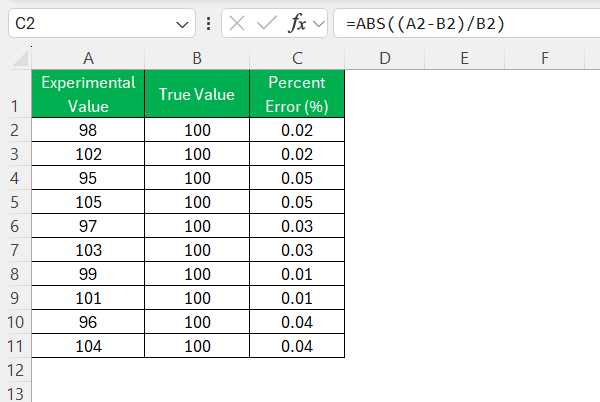
Task: Select column F header
Action: click(545, 59)
